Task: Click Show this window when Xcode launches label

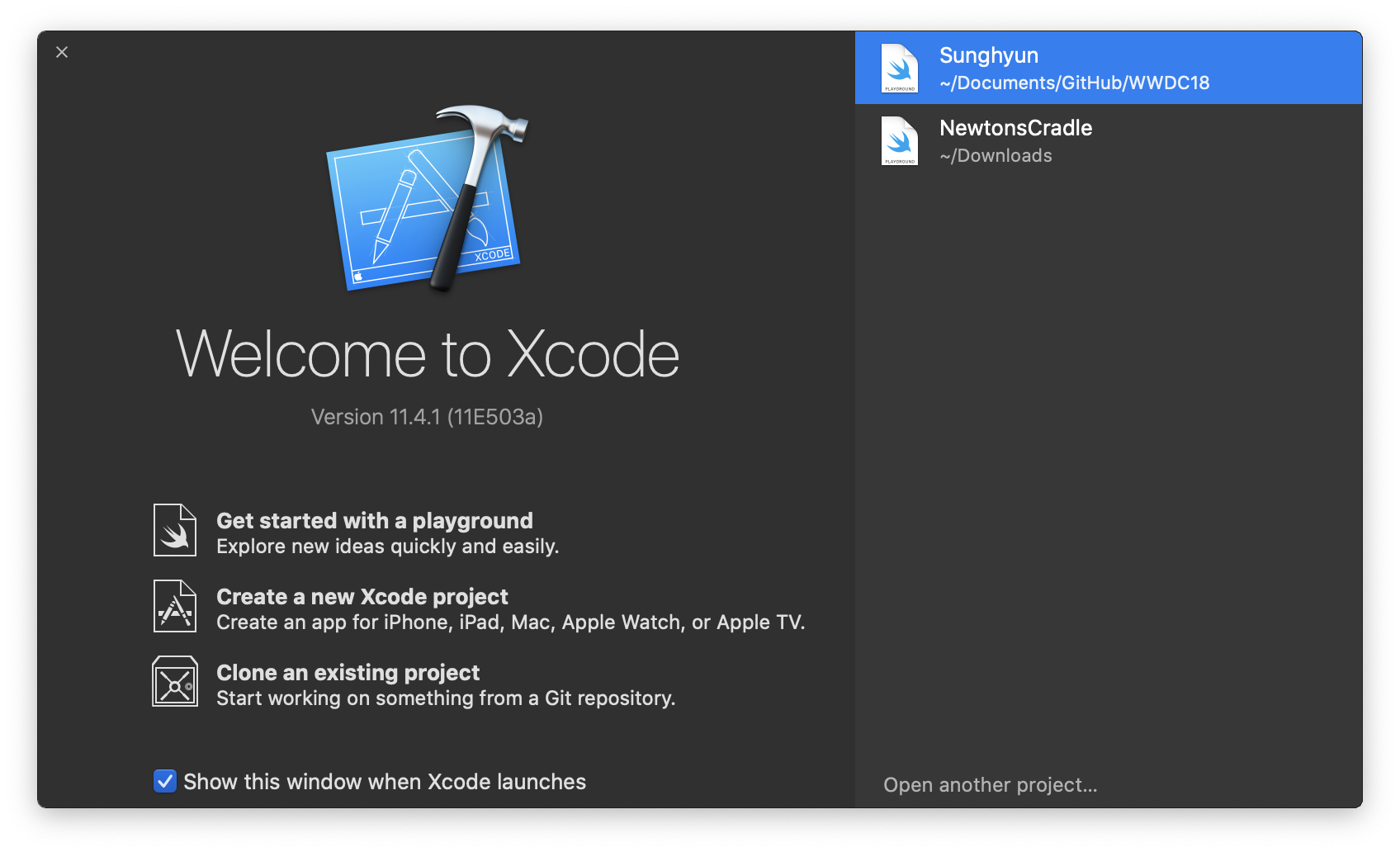Action: coord(385,782)
